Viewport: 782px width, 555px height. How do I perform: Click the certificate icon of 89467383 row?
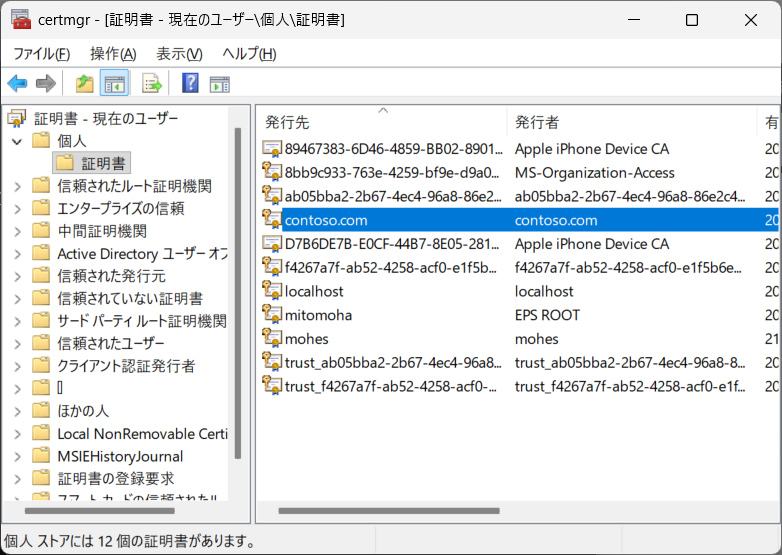(x=272, y=149)
